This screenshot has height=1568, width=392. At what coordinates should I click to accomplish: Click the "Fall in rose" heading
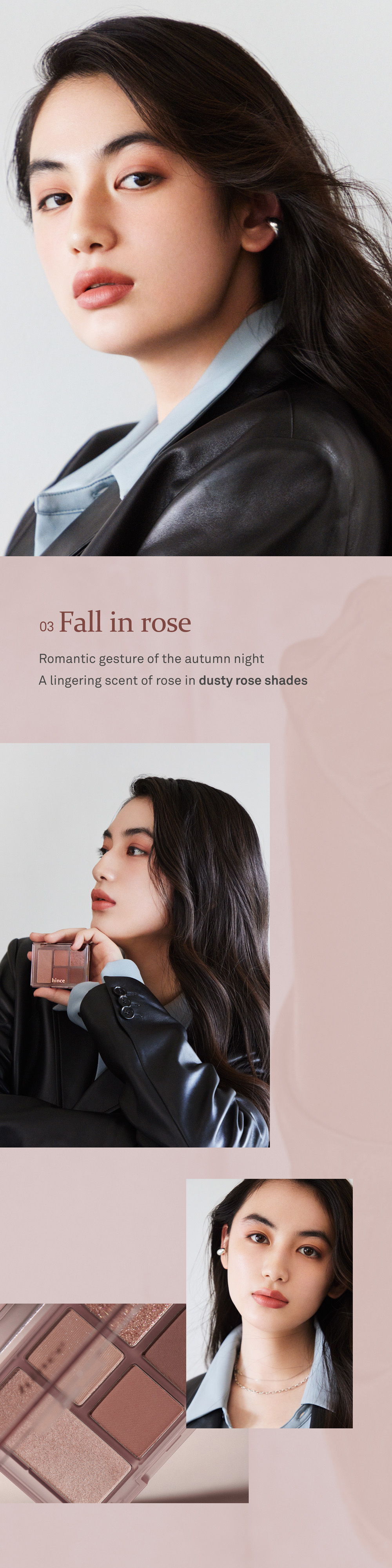[x=125, y=622]
